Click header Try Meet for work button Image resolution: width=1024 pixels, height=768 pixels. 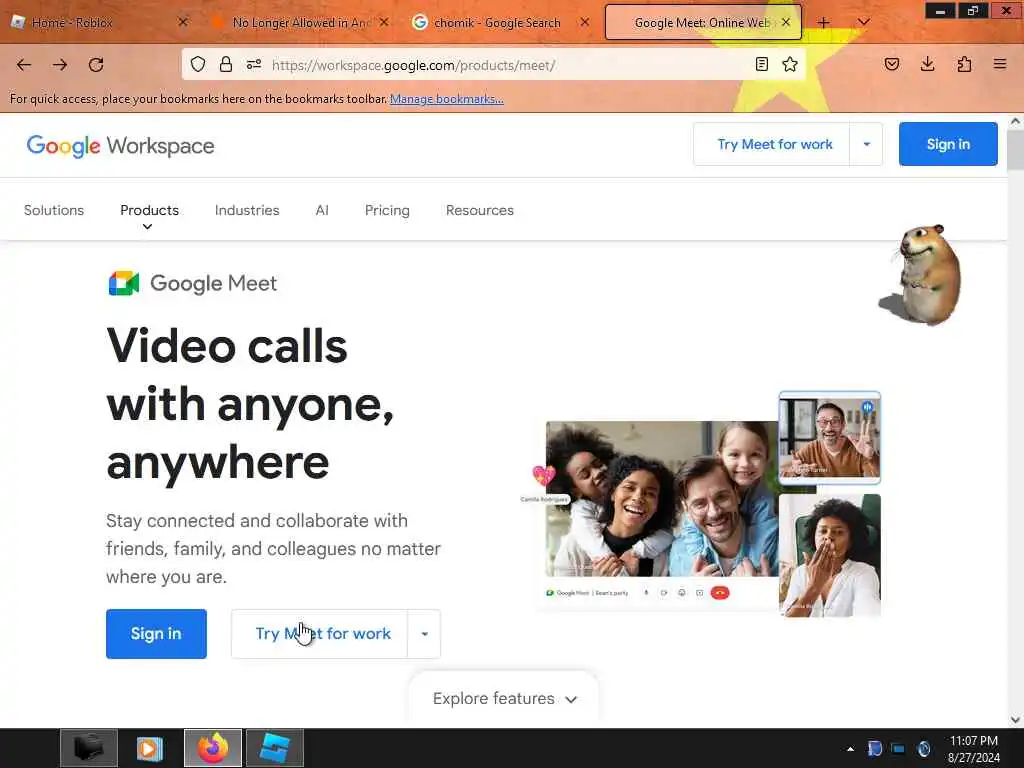(772, 144)
